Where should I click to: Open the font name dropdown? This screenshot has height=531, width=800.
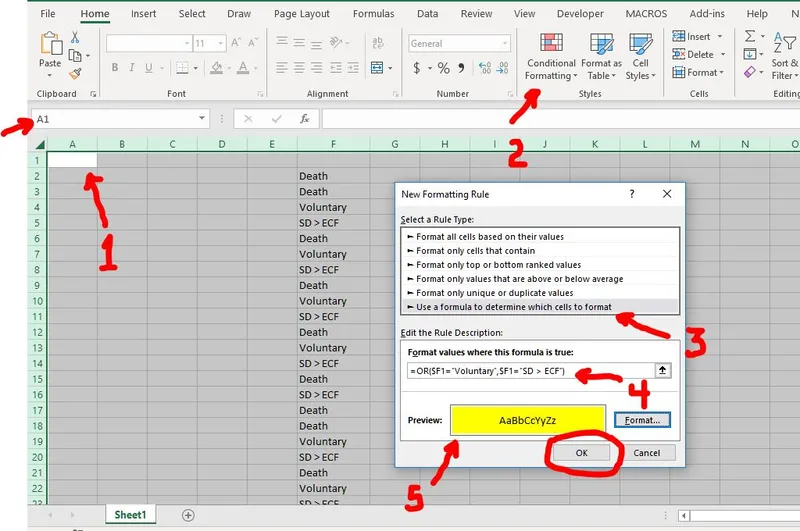click(x=187, y=43)
